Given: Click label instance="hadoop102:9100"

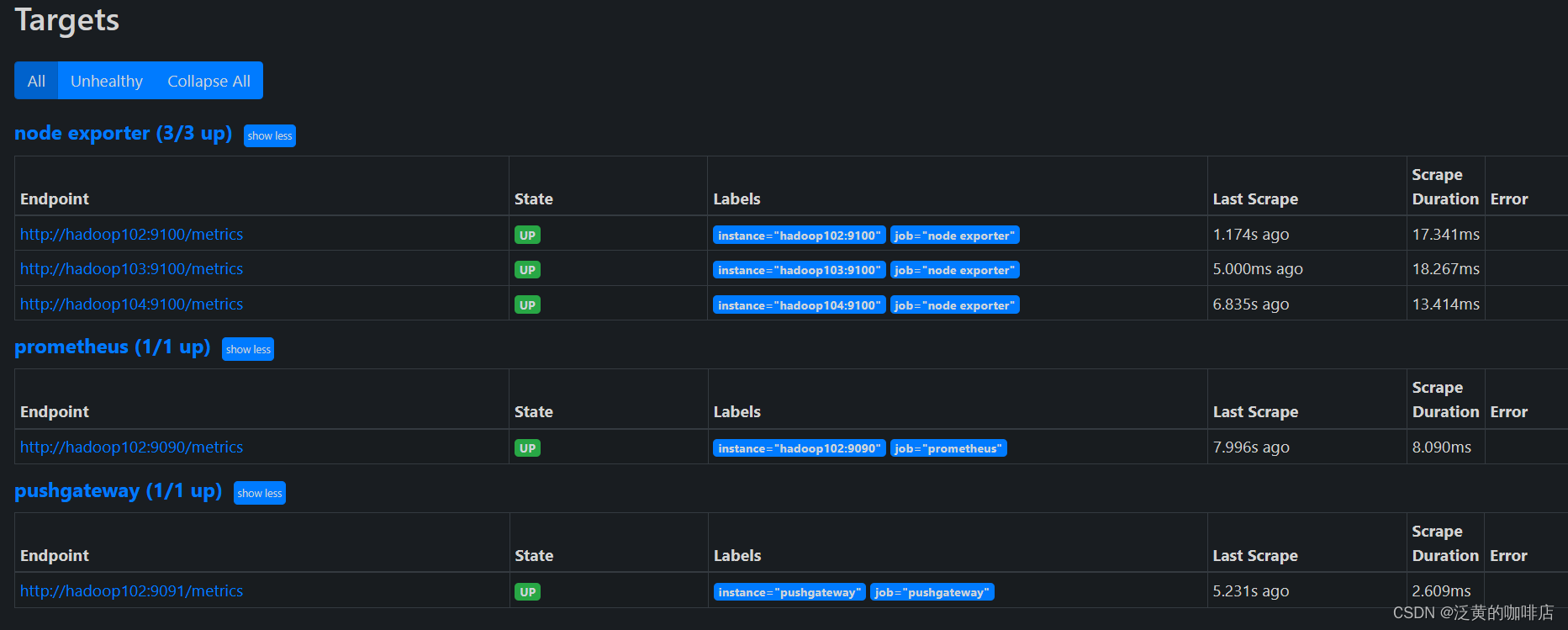Looking at the screenshot, I should 800,236.
